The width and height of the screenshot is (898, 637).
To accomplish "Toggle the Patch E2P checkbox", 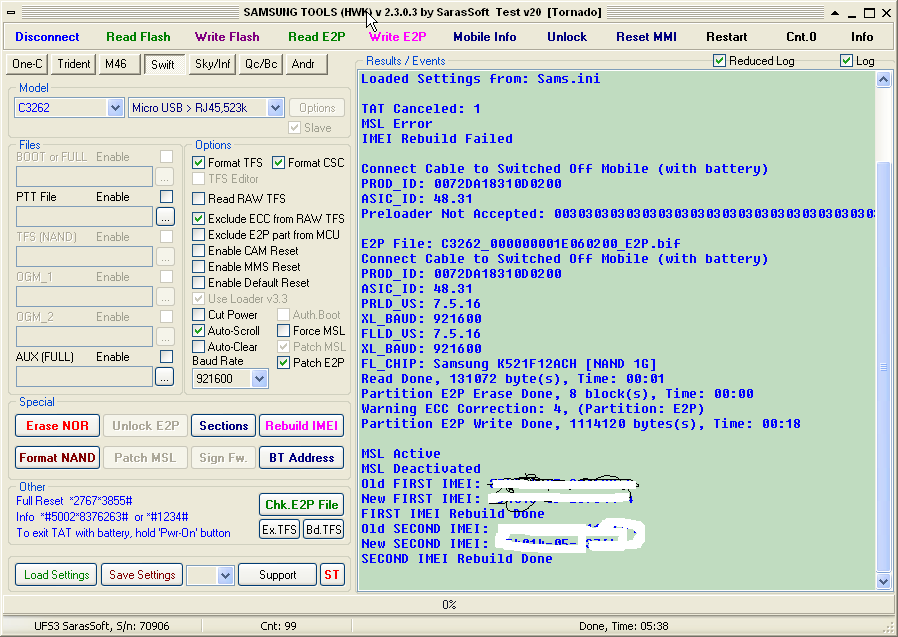I will 283,363.
